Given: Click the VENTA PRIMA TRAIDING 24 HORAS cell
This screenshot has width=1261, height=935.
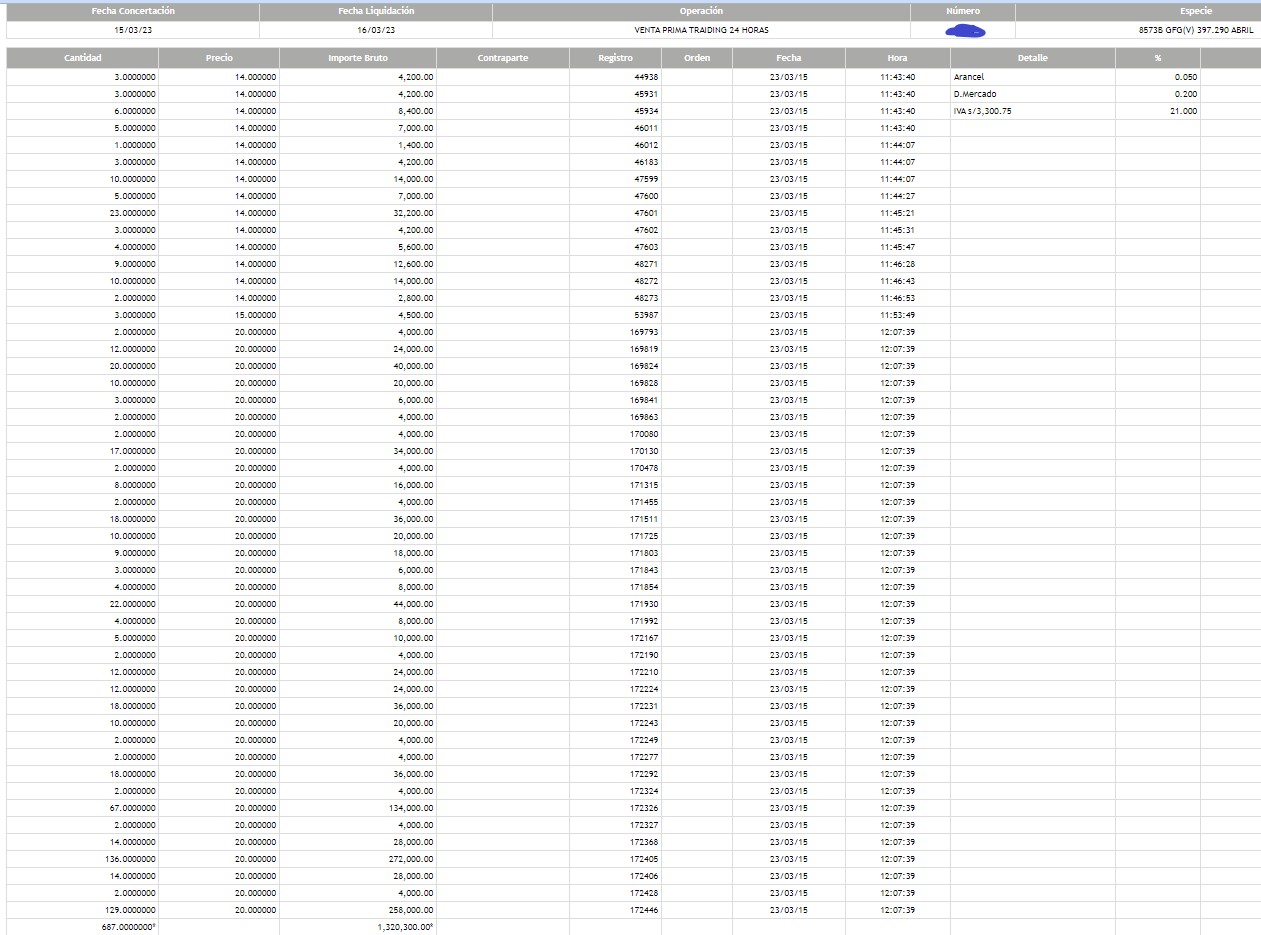Looking at the screenshot, I should (701, 30).
